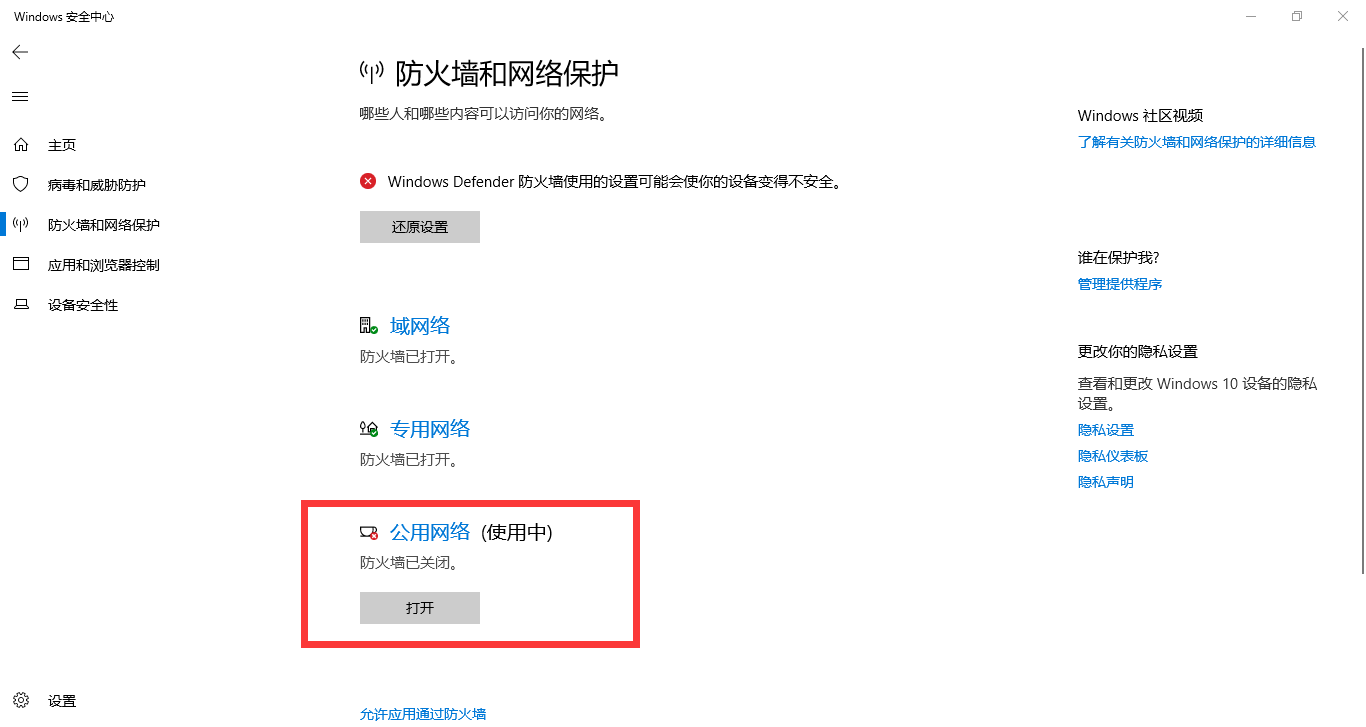1366x727 pixels.
Task: Open 域网络 firewall settings
Action: click(x=420, y=326)
